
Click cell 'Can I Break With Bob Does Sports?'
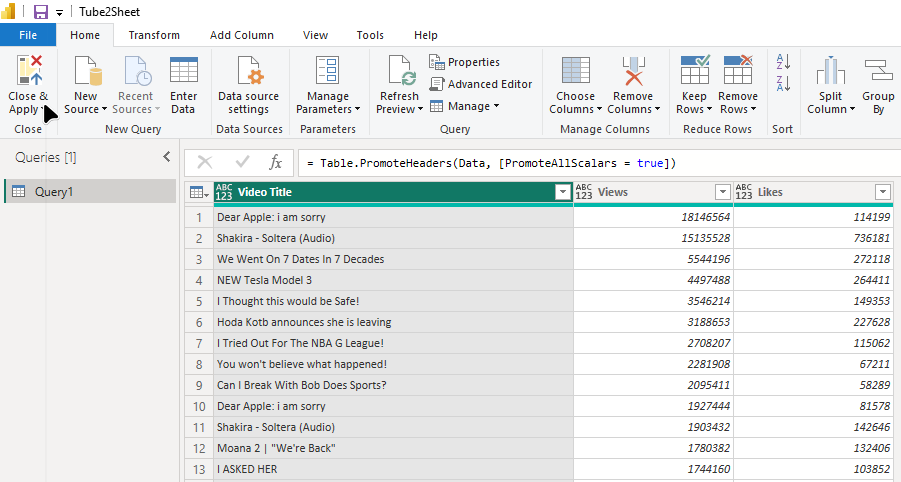tap(394, 385)
